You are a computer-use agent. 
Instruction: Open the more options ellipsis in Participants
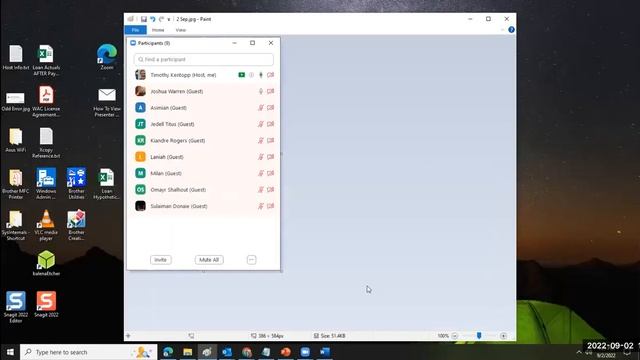(251, 260)
